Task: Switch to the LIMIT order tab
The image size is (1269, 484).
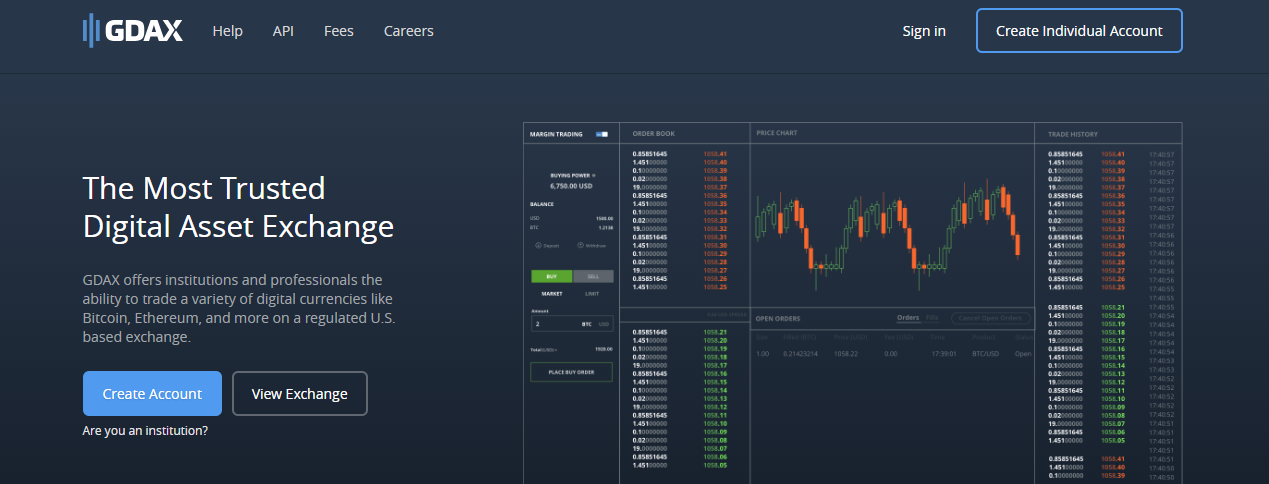Action: (592, 294)
